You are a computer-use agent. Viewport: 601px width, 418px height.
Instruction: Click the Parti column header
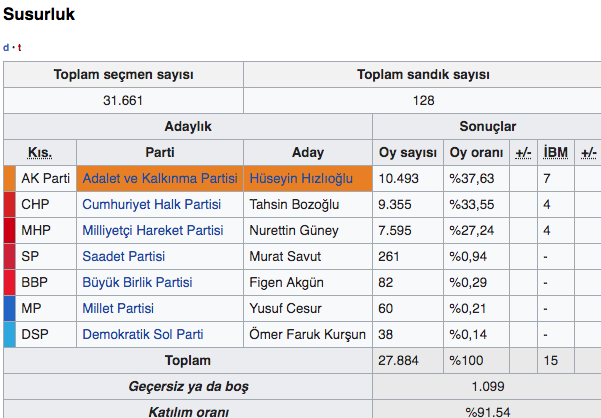pyautogui.click(x=160, y=153)
